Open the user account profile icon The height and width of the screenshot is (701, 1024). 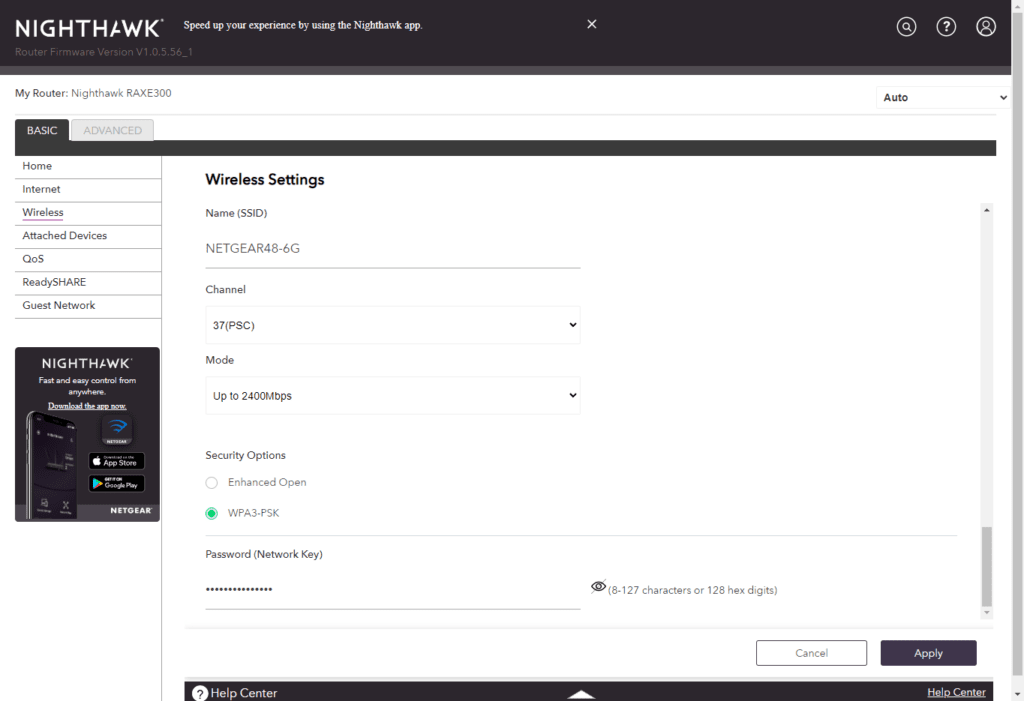986,27
